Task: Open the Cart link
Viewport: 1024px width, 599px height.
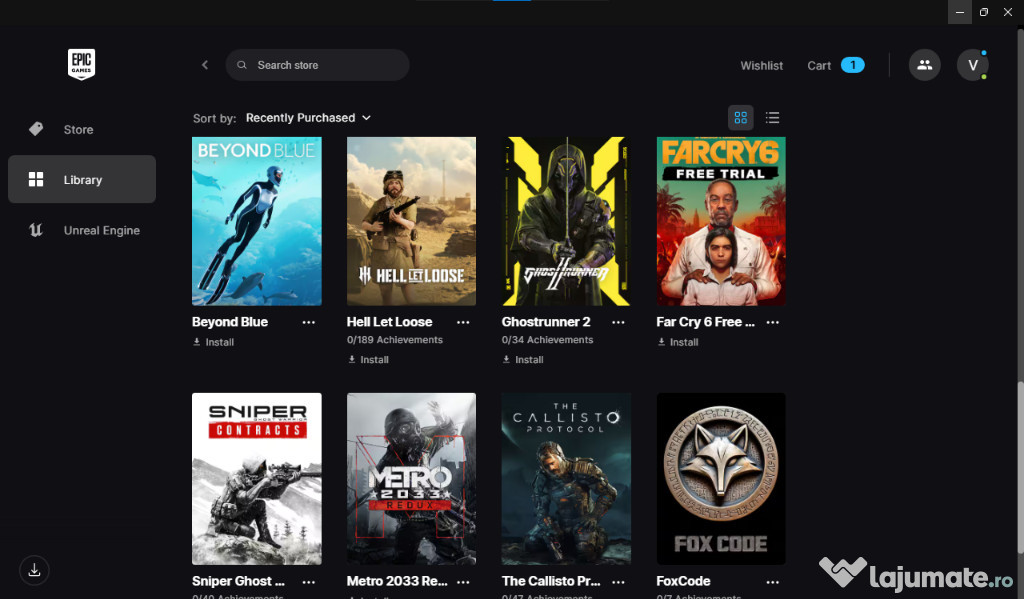Action: pos(819,65)
